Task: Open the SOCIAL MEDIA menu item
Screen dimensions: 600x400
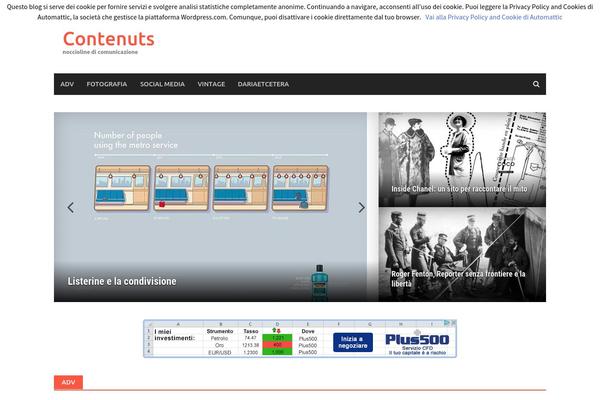Action: pos(162,84)
